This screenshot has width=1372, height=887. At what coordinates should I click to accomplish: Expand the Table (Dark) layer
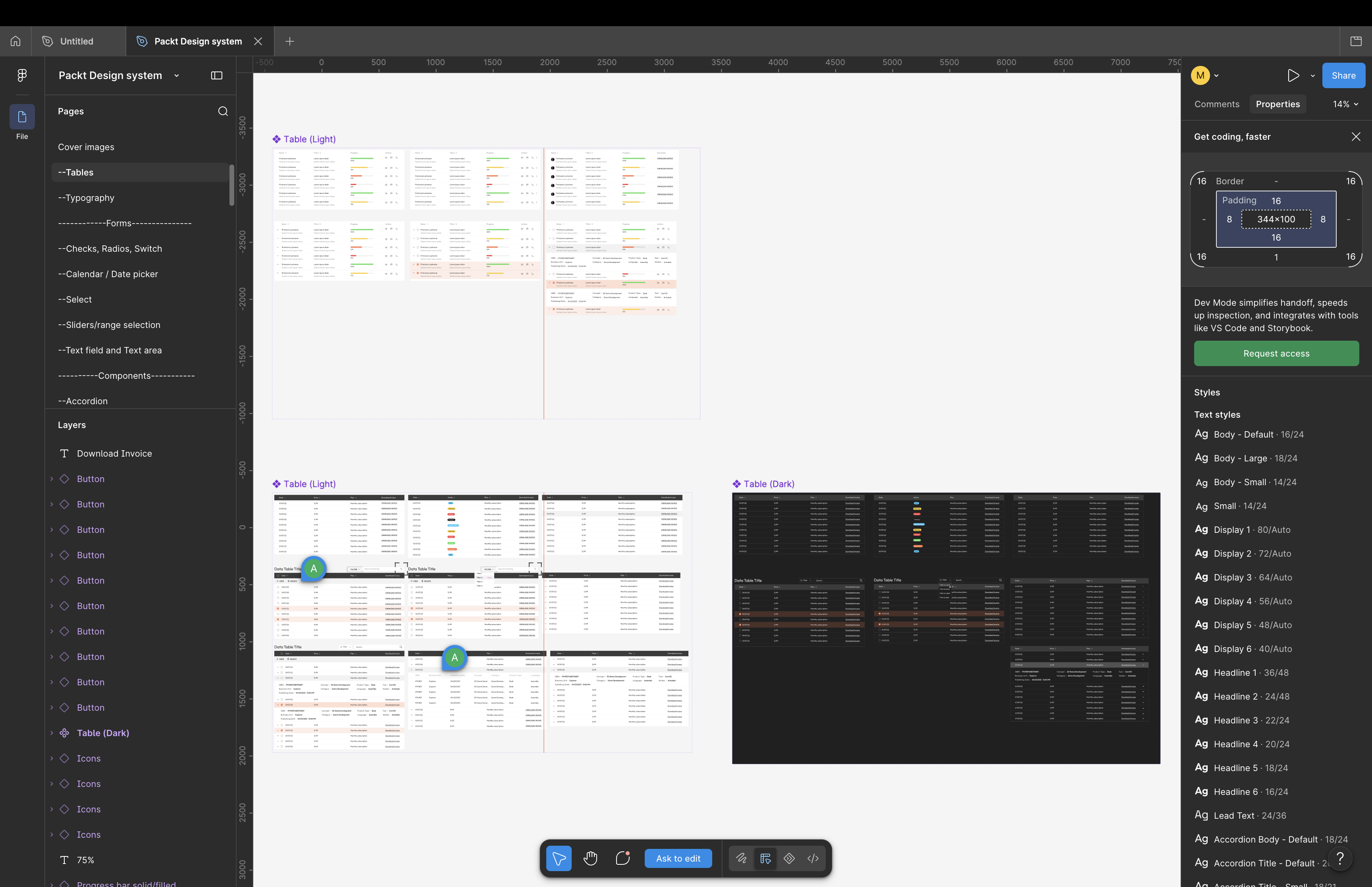pos(51,733)
